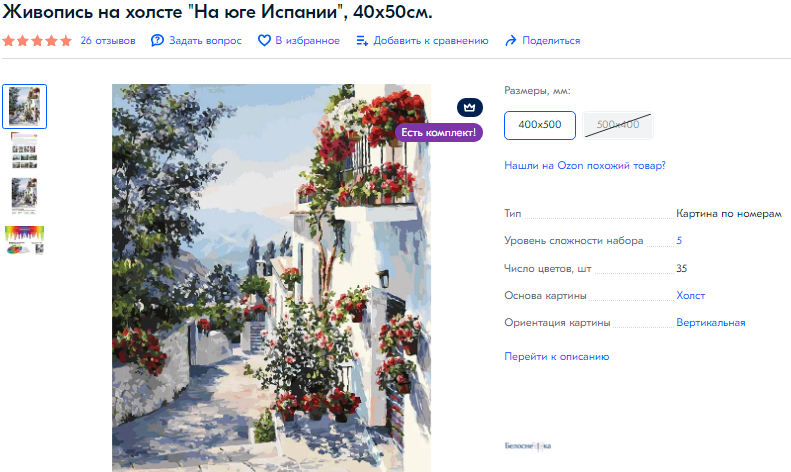The height and width of the screenshot is (472, 791).
Task: Click the Картина по номерам type value
Action: pos(728,214)
